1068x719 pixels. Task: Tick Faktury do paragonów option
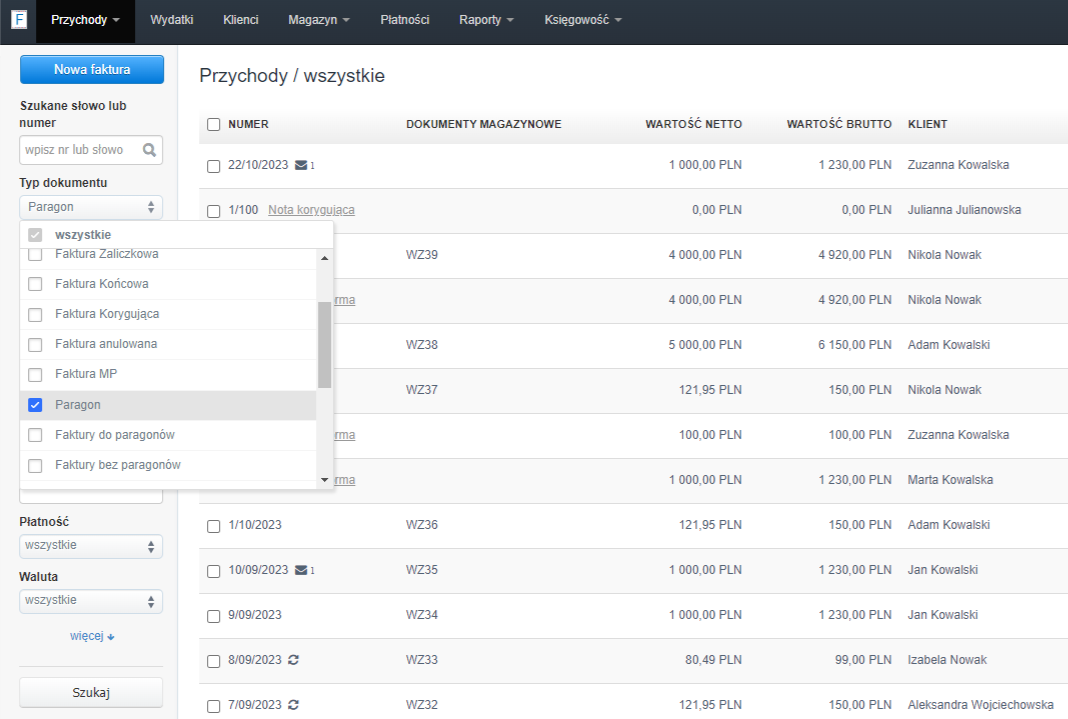pos(35,435)
